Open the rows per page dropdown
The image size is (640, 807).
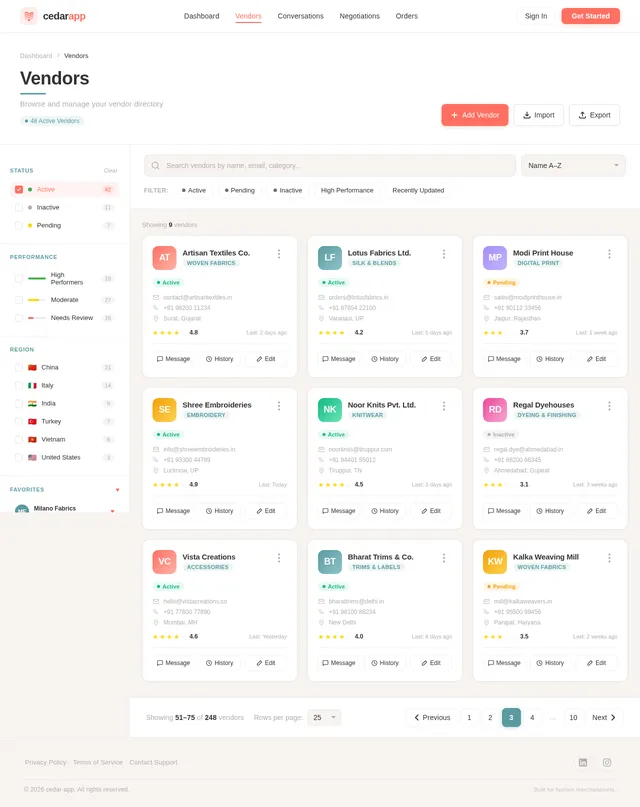pos(324,717)
